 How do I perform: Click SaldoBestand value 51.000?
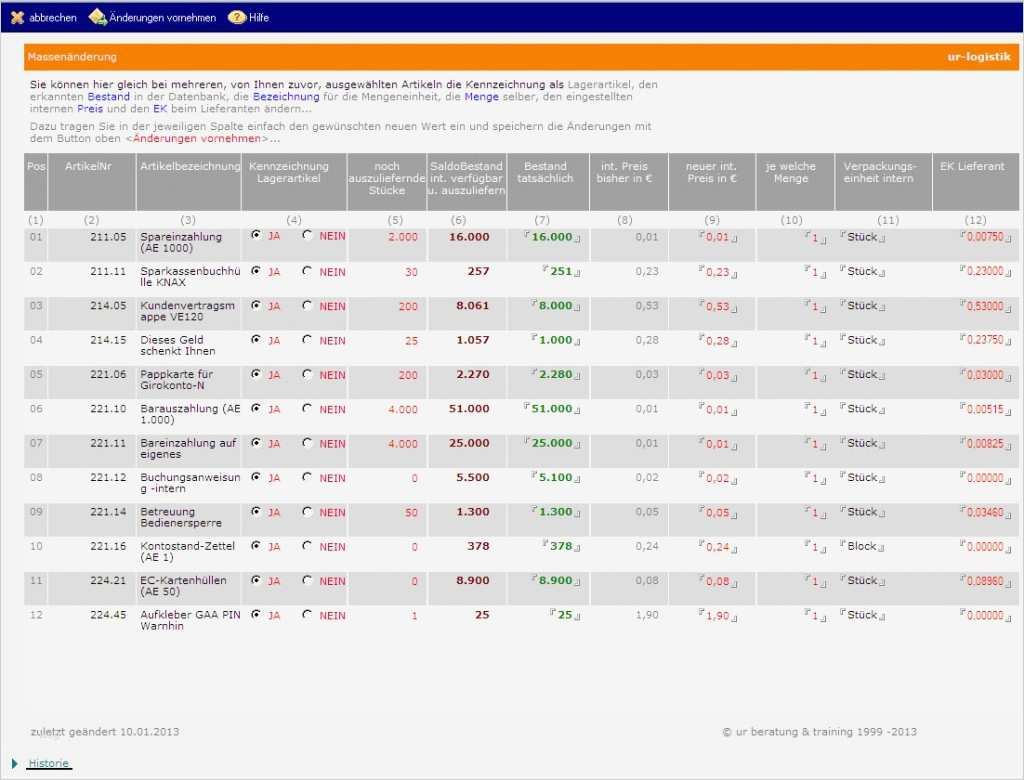point(469,409)
